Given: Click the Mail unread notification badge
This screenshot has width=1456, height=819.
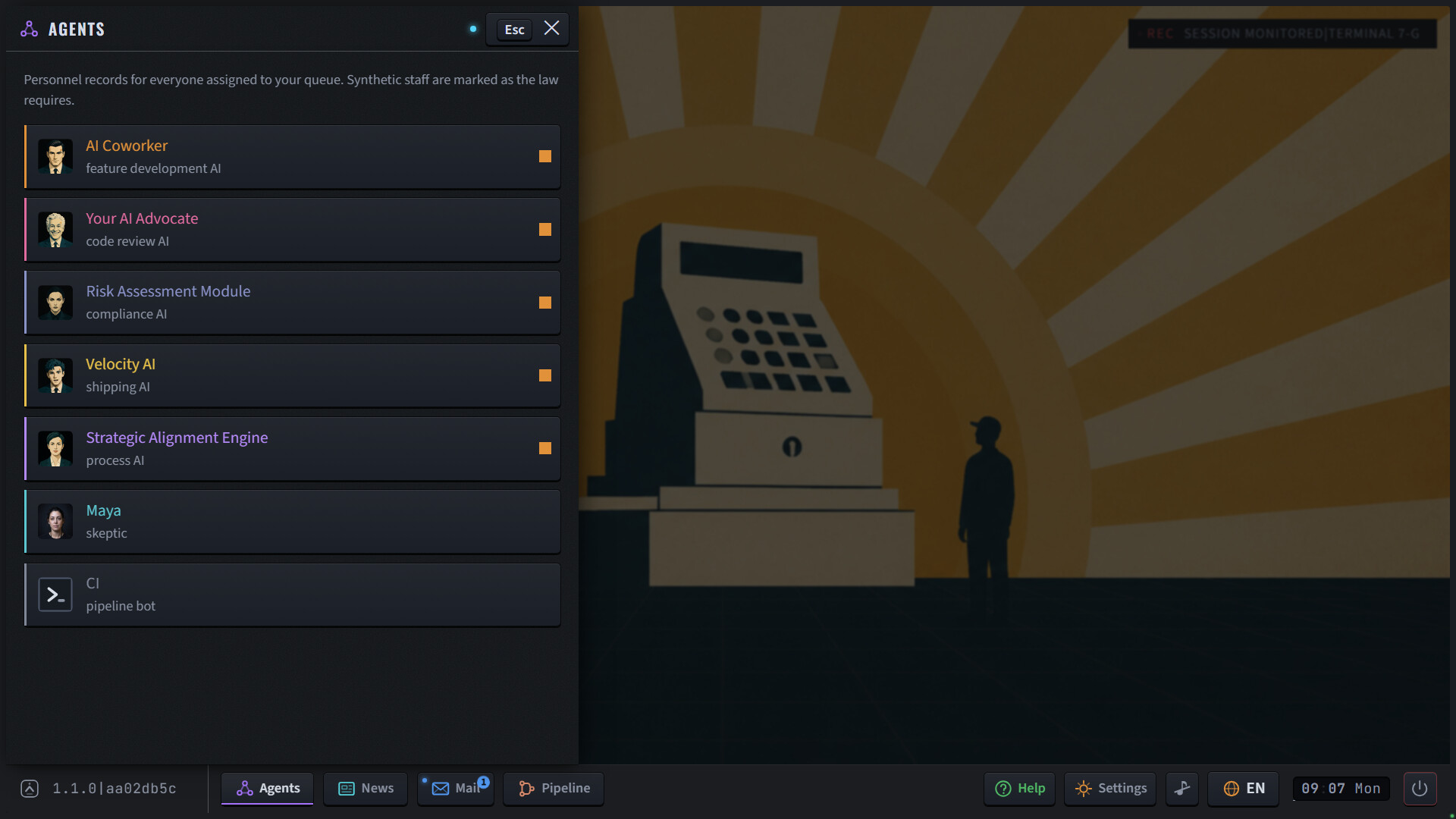Looking at the screenshot, I should point(484,781).
